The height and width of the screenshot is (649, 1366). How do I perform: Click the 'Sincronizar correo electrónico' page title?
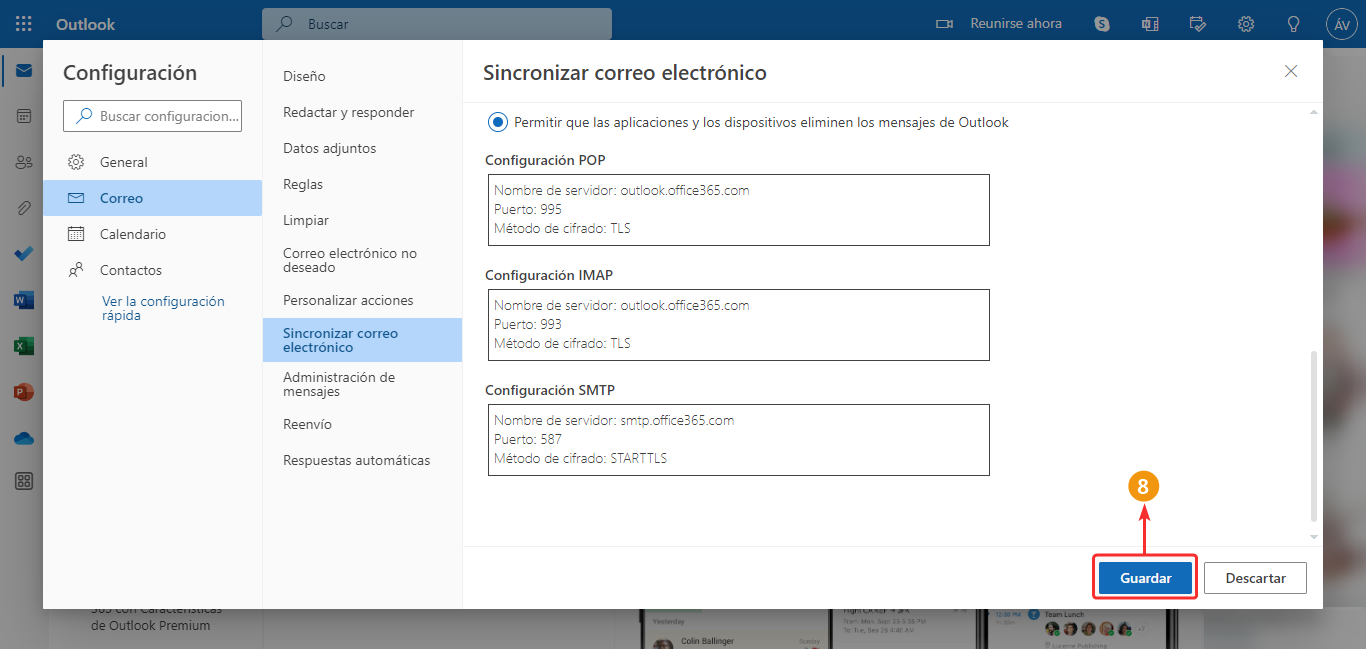[x=625, y=72]
